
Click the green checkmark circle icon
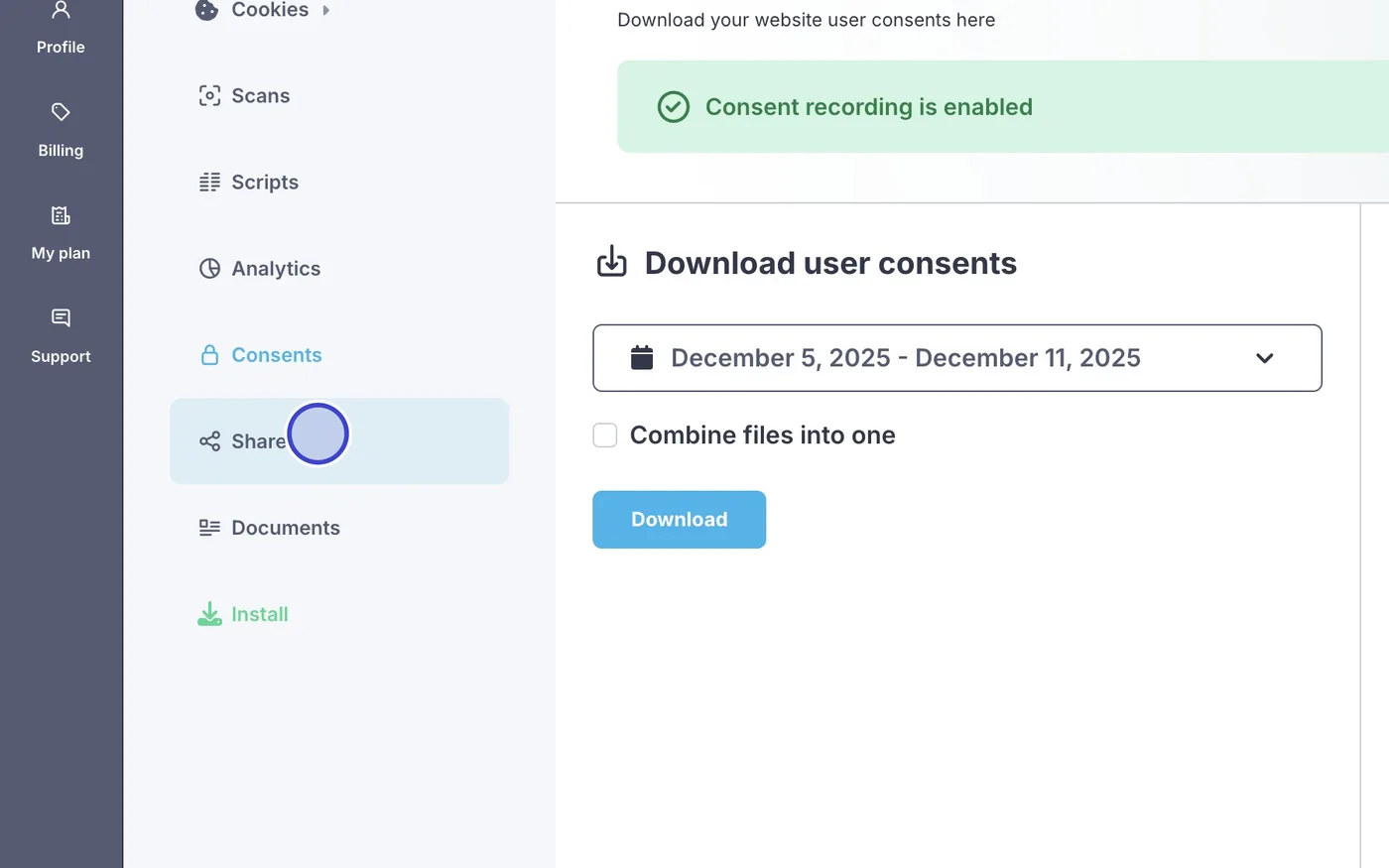[x=674, y=107]
